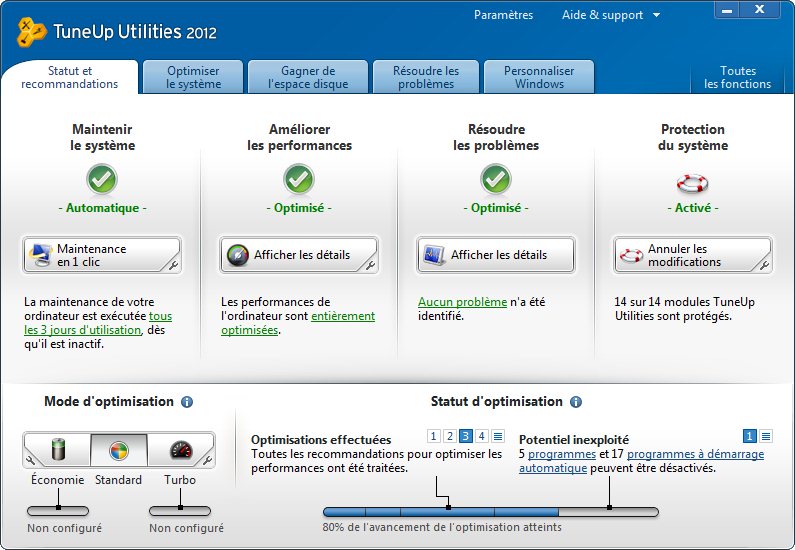The width and height of the screenshot is (795, 550).
Task: Click the - Automatique - status text
Action: tap(102, 208)
